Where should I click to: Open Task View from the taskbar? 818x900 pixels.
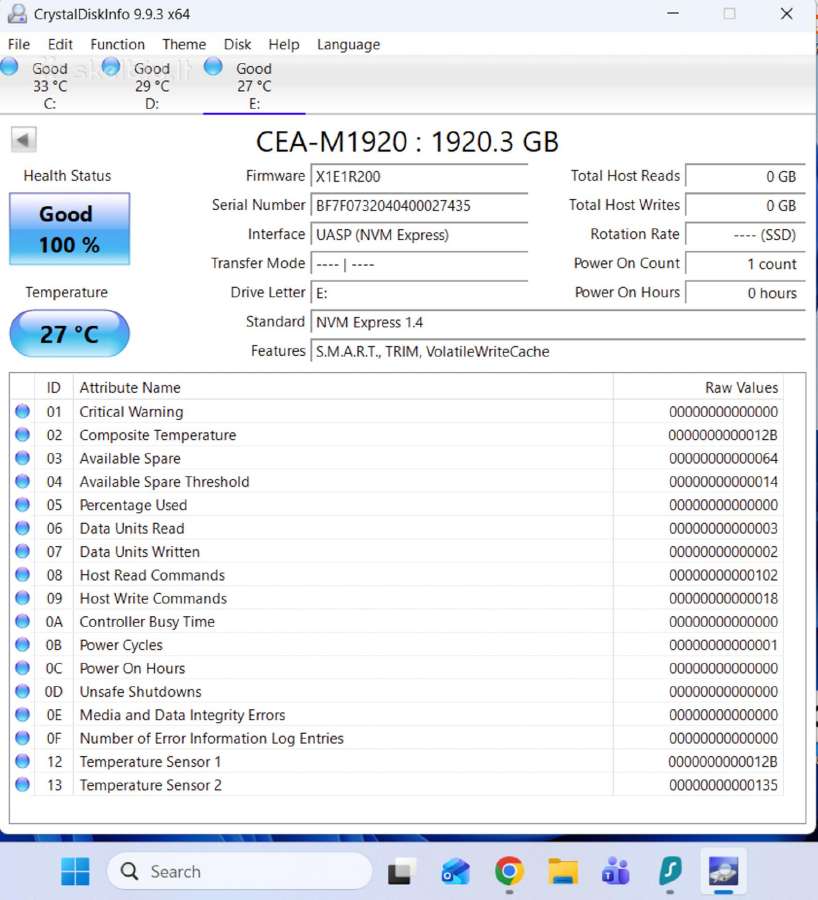click(x=401, y=871)
